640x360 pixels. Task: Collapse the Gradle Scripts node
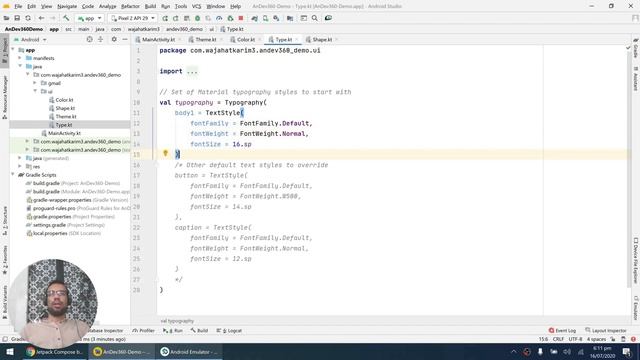(x=13, y=175)
